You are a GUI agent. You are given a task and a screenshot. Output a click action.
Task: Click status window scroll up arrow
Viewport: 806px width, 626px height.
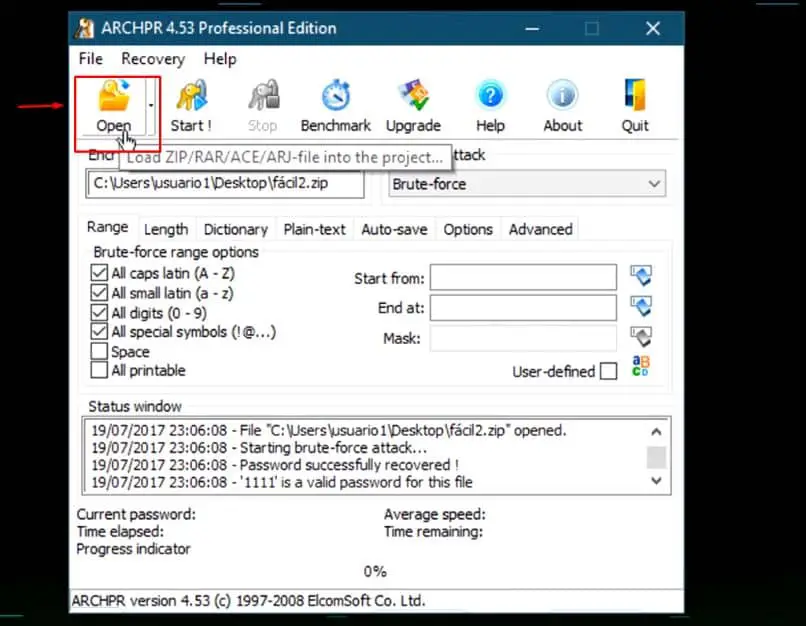(x=656, y=432)
